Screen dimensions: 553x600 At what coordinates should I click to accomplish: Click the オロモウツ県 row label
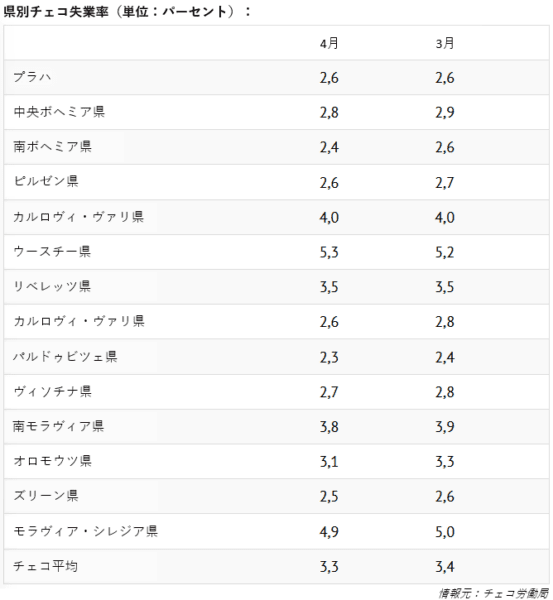[x=52, y=461]
